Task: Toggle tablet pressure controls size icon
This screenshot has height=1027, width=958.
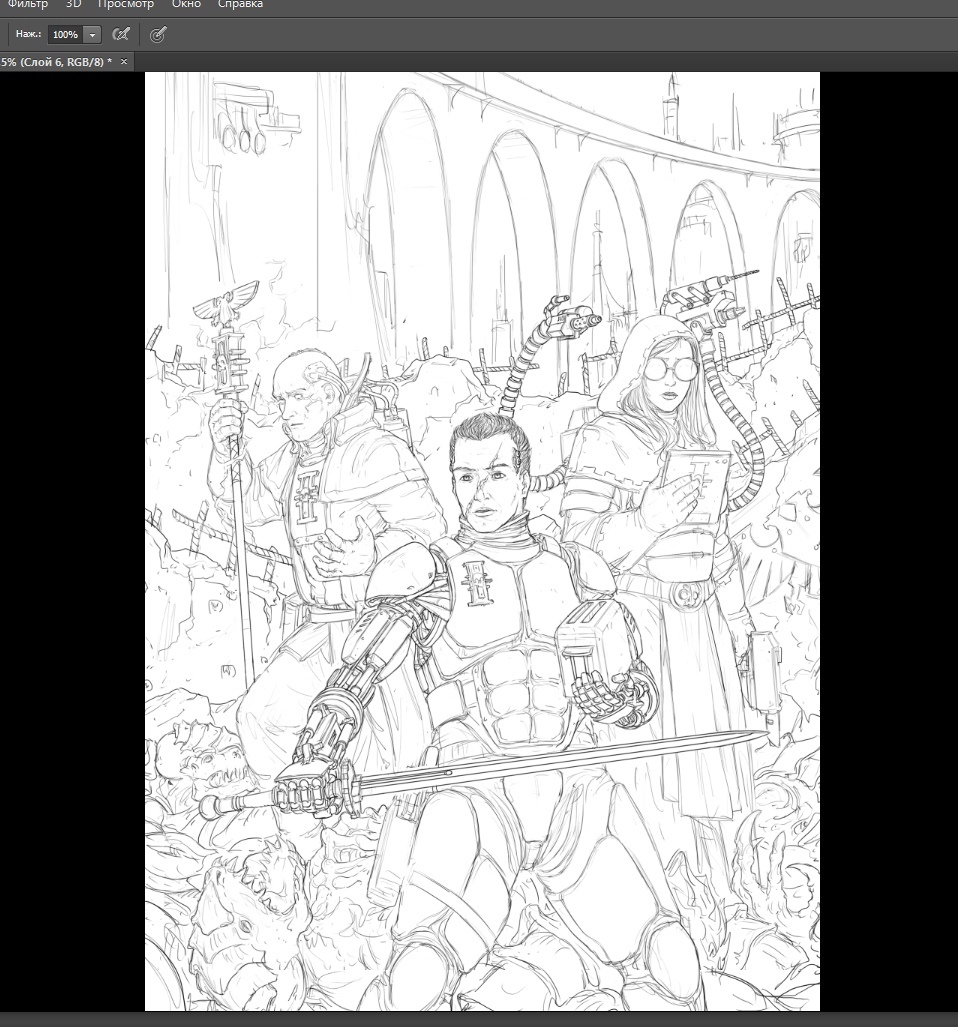Action: click(x=157, y=34)
